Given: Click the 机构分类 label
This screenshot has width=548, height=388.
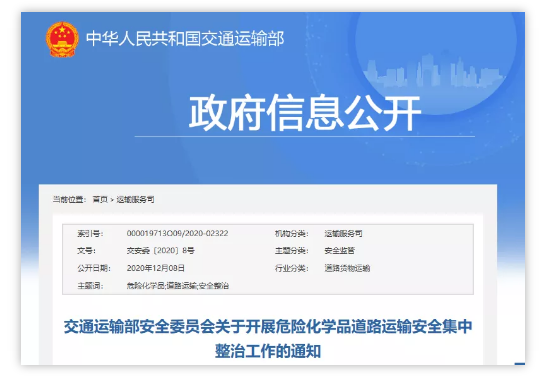Looking at the screenshot, I should [291, 233].
